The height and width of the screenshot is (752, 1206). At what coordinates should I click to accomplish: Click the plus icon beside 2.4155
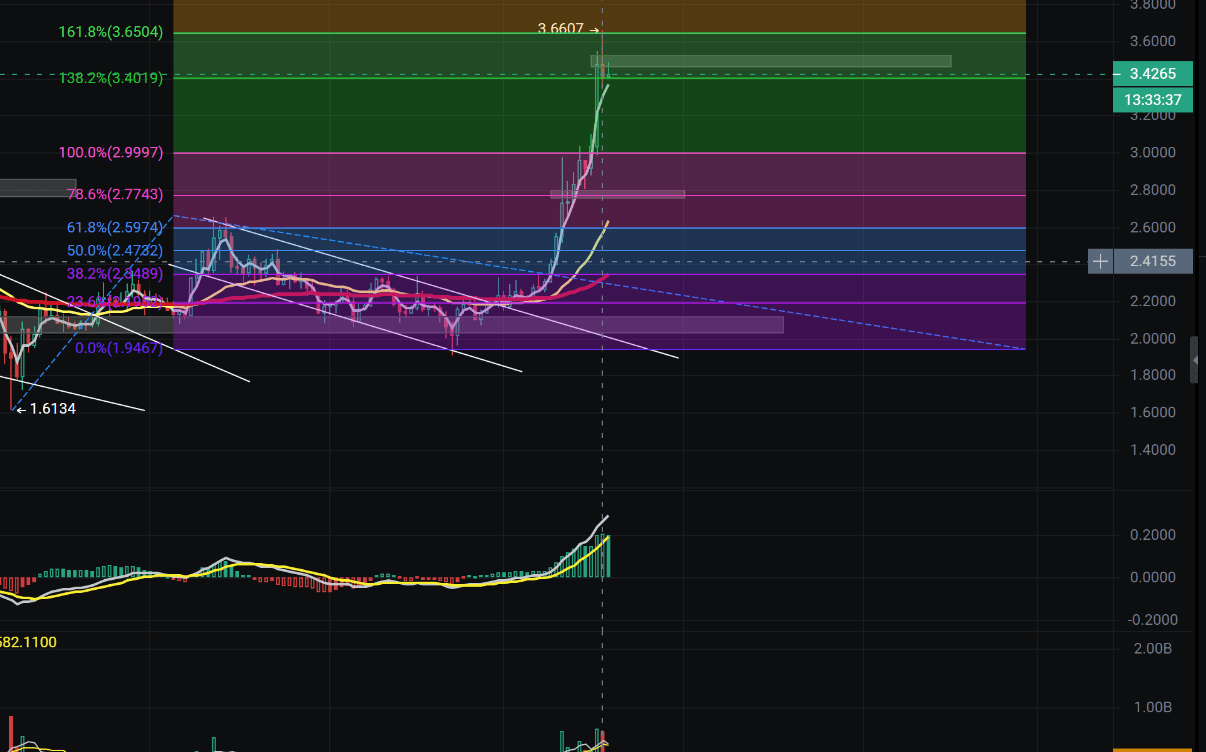pyautogui.click(x=1100, y=262)
